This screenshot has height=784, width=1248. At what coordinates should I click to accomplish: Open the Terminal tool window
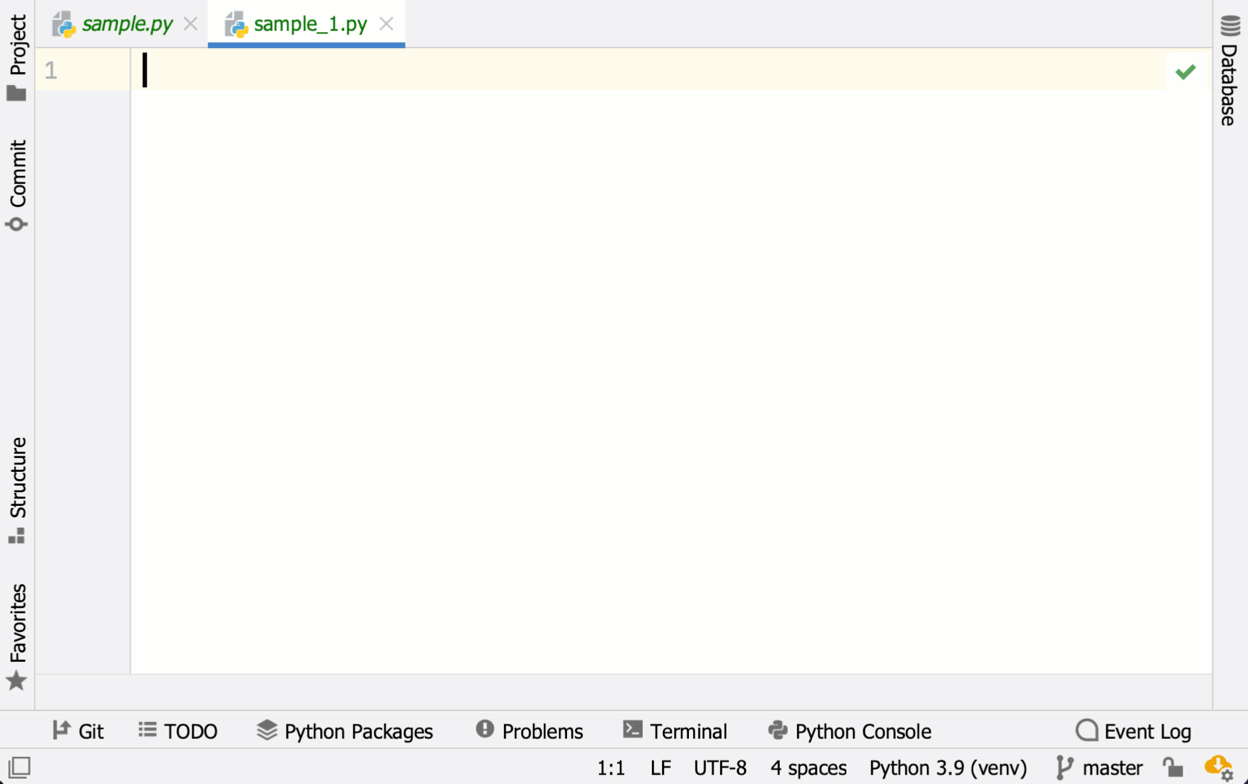pos(675,731)
